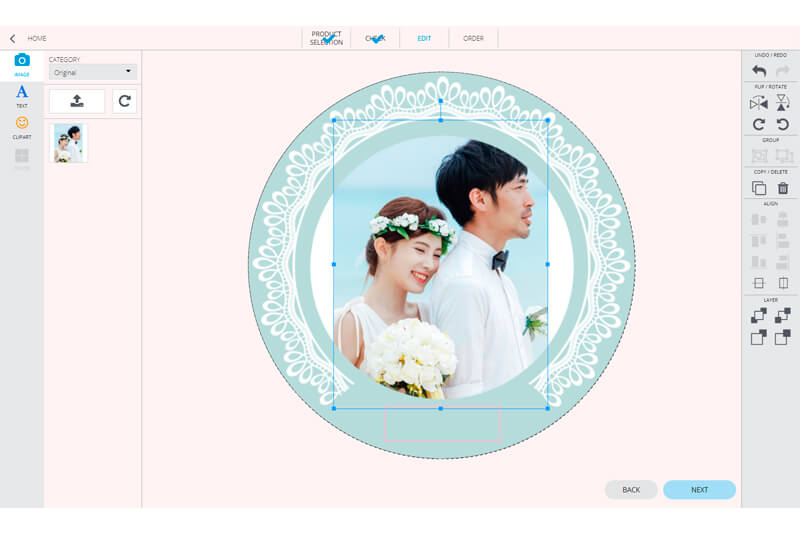Screen dimensions: 800x533
Task: Return to Home with the back arrow
Action: click(x=12, y=38)
